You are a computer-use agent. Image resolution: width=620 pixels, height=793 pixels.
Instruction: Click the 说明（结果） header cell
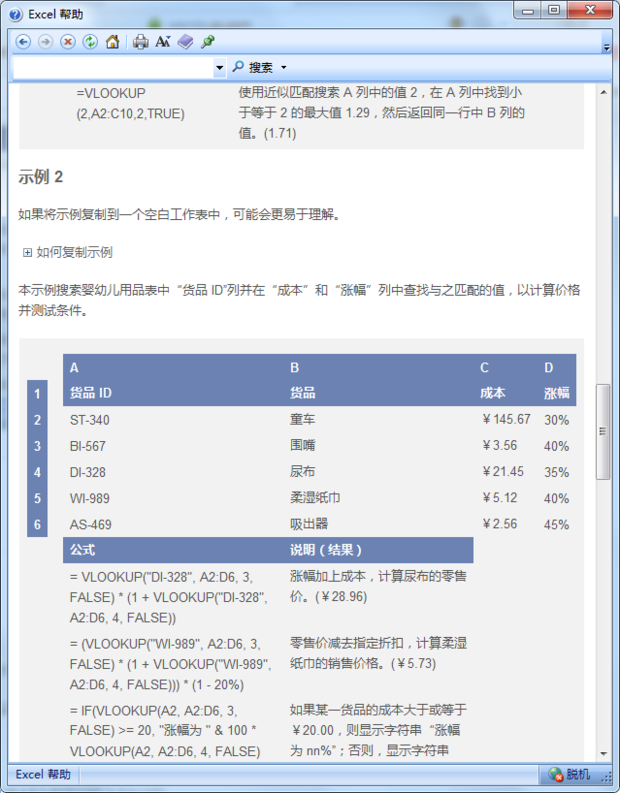(326, 550)
